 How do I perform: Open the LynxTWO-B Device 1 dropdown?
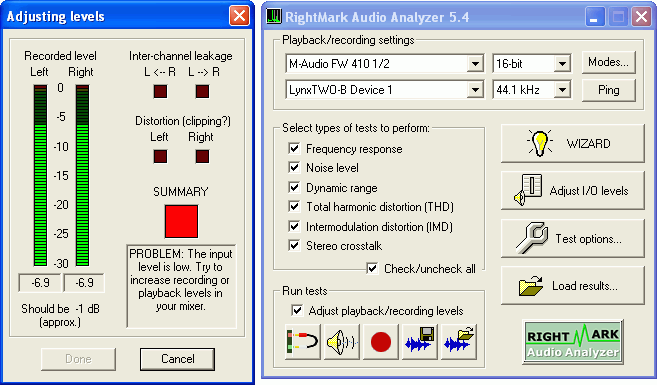(475, 90)
